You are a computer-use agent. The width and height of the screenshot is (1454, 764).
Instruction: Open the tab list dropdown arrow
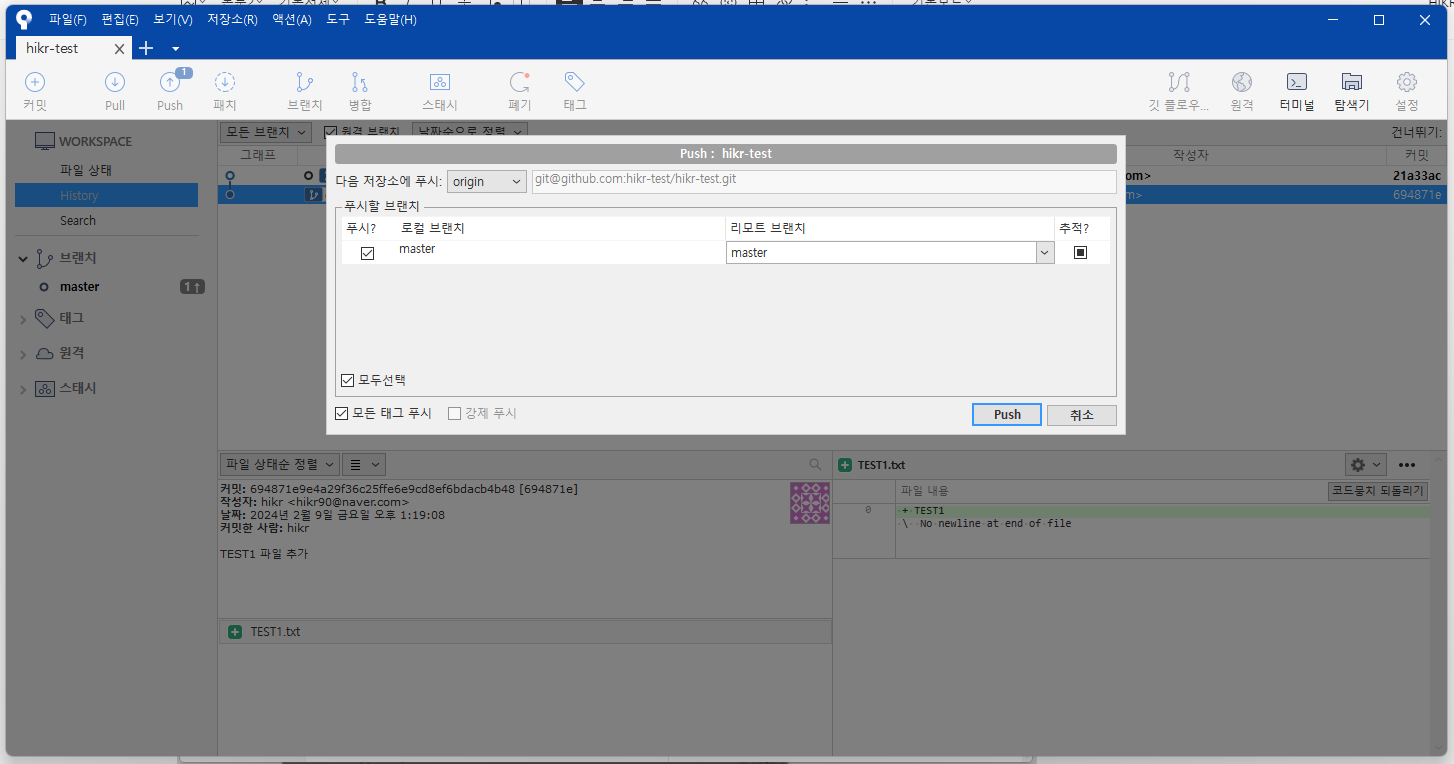[176, 48]
